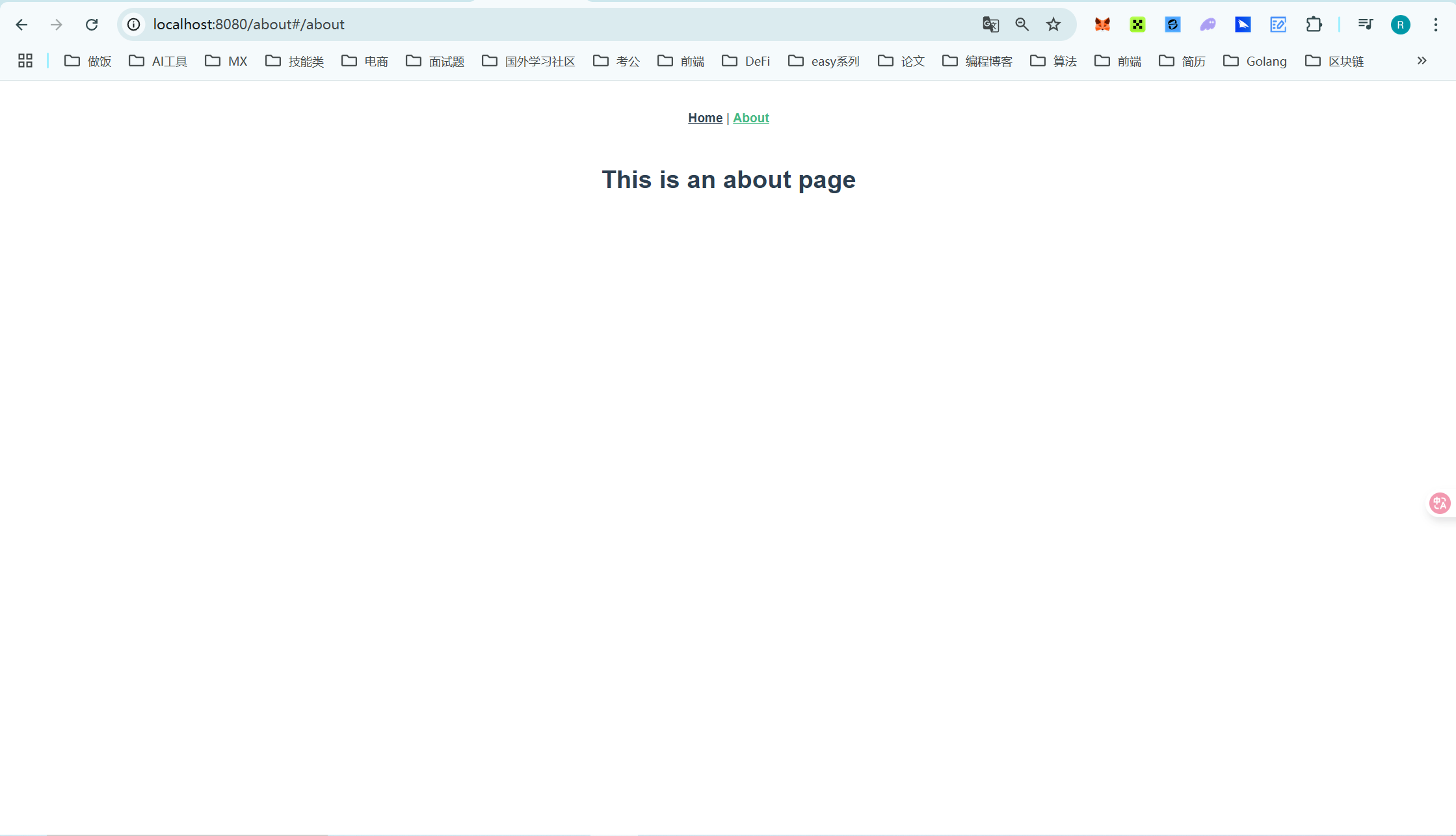Click the About navigation link

coord(750,118)
